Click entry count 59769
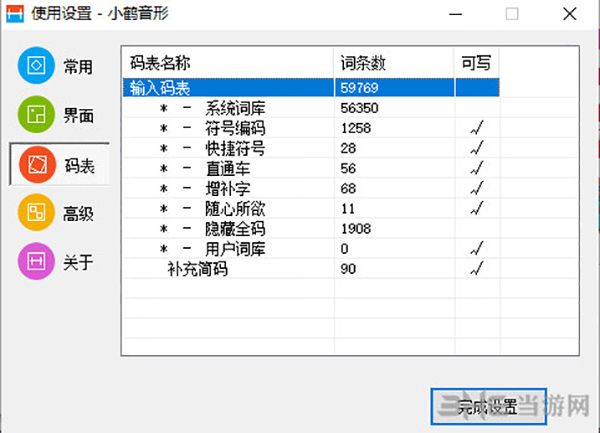 (359, 88)
